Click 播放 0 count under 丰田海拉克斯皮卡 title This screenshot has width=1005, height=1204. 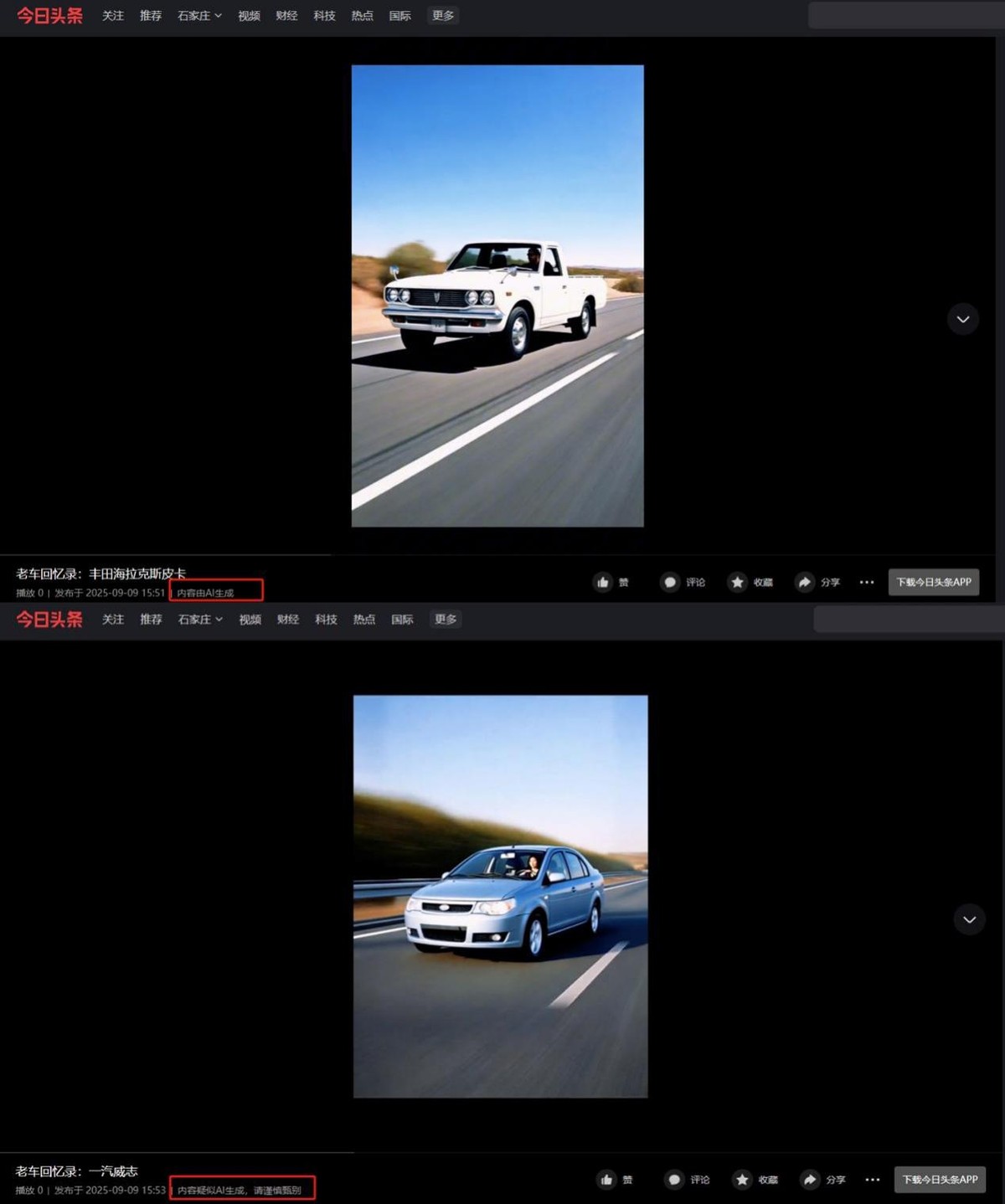point(29,593)
